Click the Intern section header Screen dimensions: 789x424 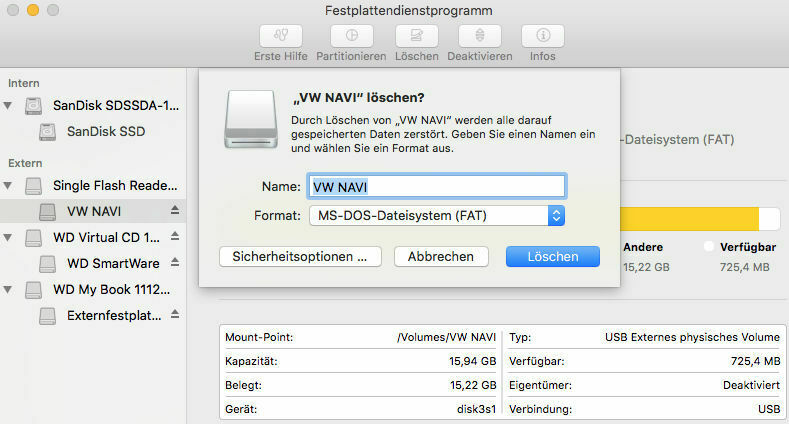tap(24, 83)
